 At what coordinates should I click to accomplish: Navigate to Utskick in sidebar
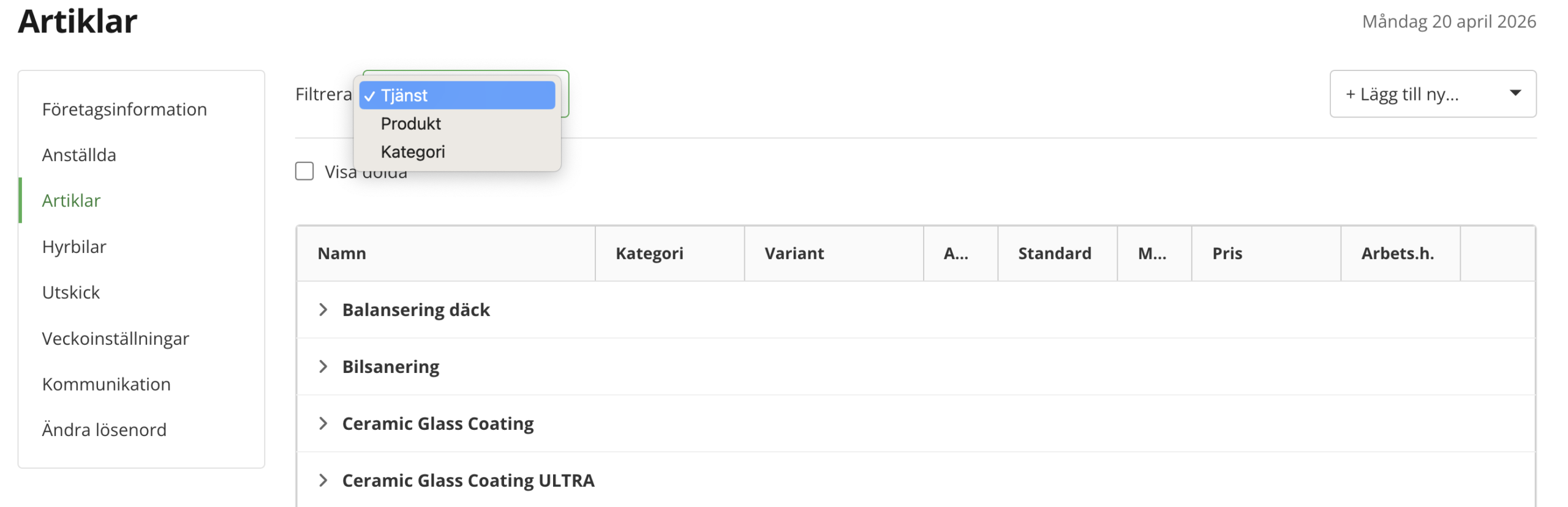click(x=71, y=293)
